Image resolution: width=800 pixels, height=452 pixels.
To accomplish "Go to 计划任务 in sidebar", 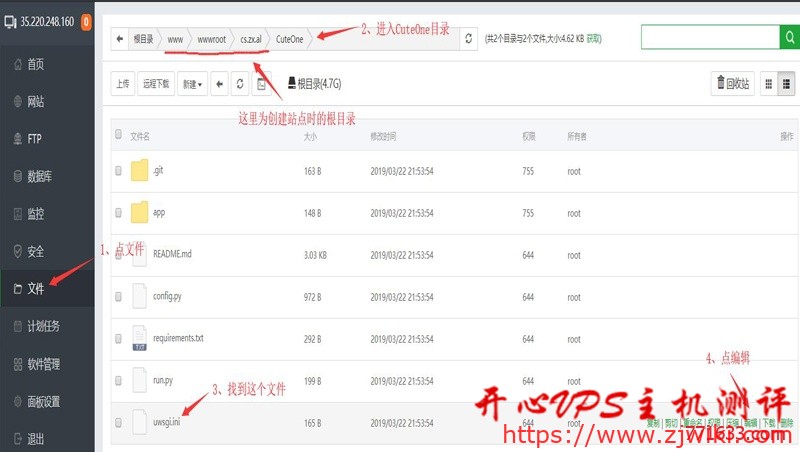I will [43, 326].
